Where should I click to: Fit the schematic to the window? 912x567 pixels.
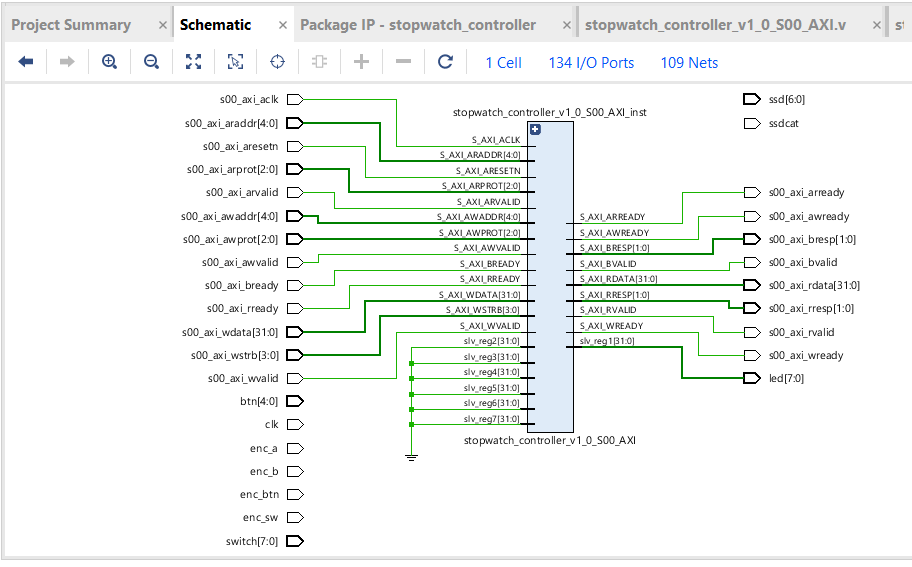pos(193,62)
